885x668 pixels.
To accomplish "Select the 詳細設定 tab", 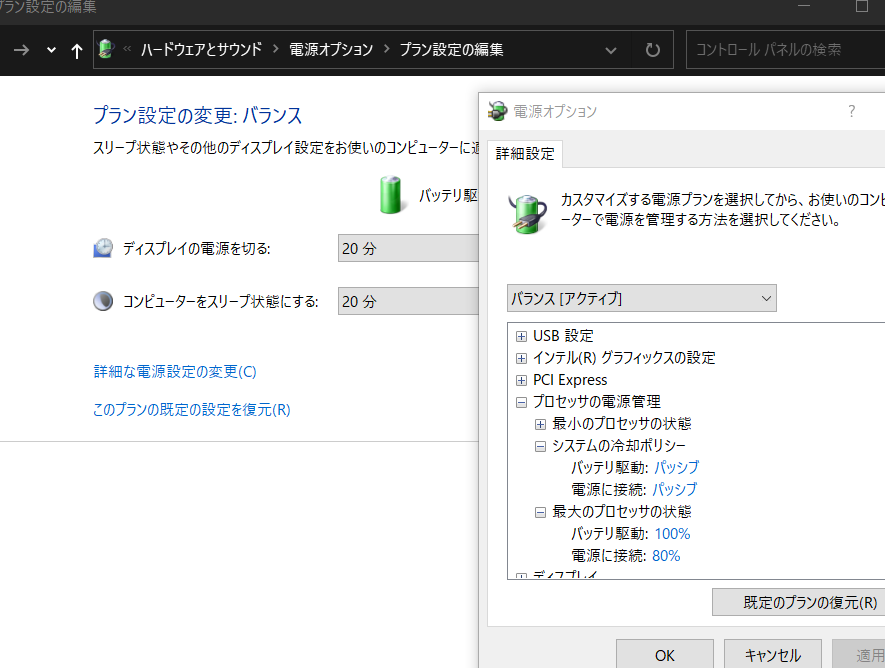I will (525, 153).
